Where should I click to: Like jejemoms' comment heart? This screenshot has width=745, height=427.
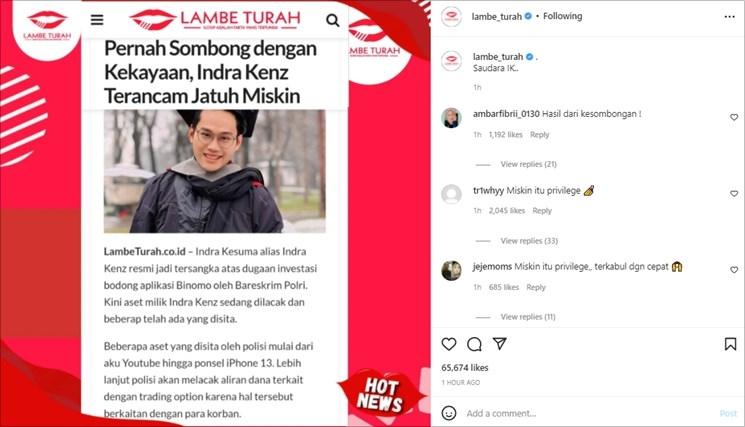click(x=734, y=270)
